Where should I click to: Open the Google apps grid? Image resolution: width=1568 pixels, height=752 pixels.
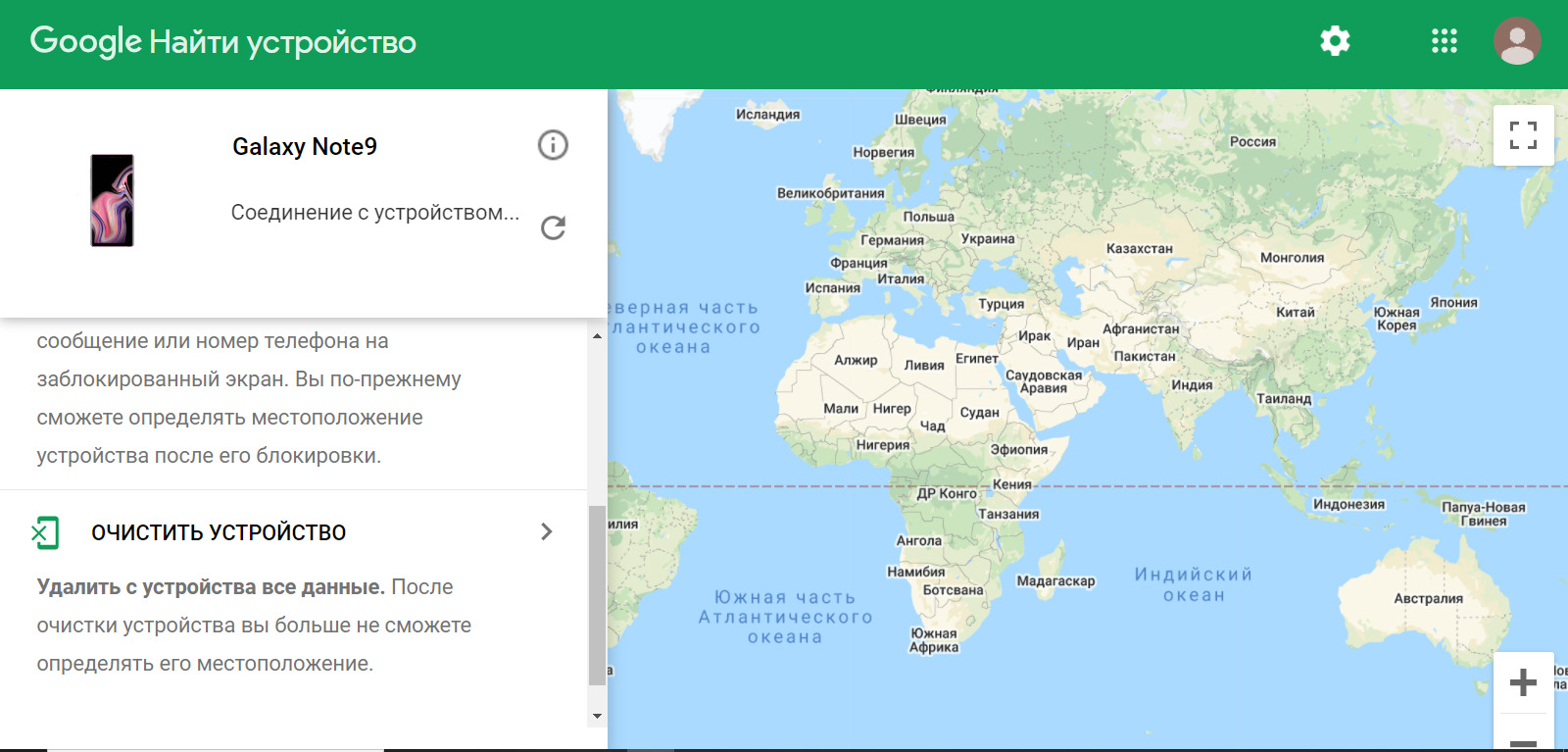(1444, 41)
